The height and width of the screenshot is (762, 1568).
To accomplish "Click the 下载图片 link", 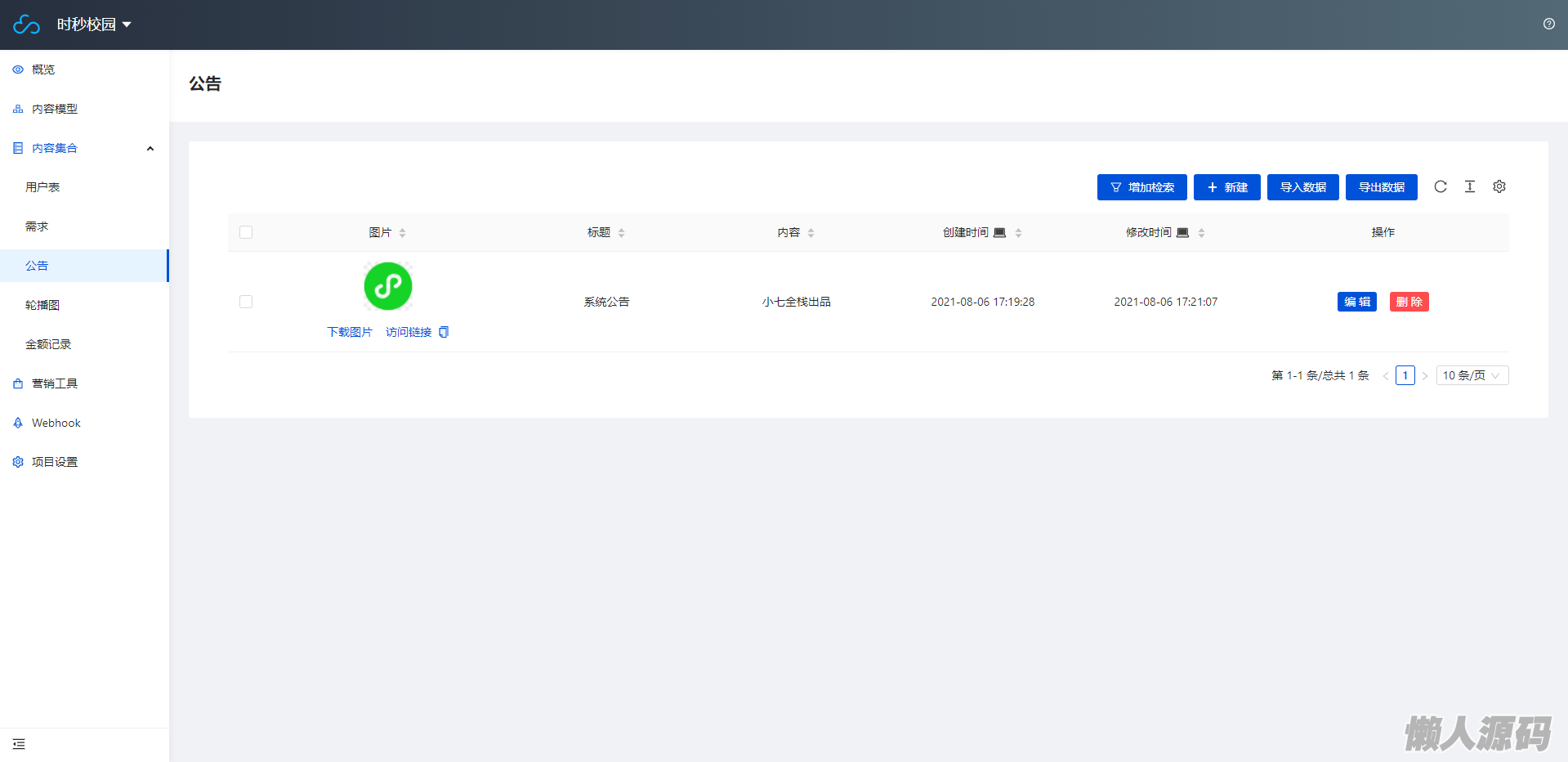I will click(x=350, y=332).
